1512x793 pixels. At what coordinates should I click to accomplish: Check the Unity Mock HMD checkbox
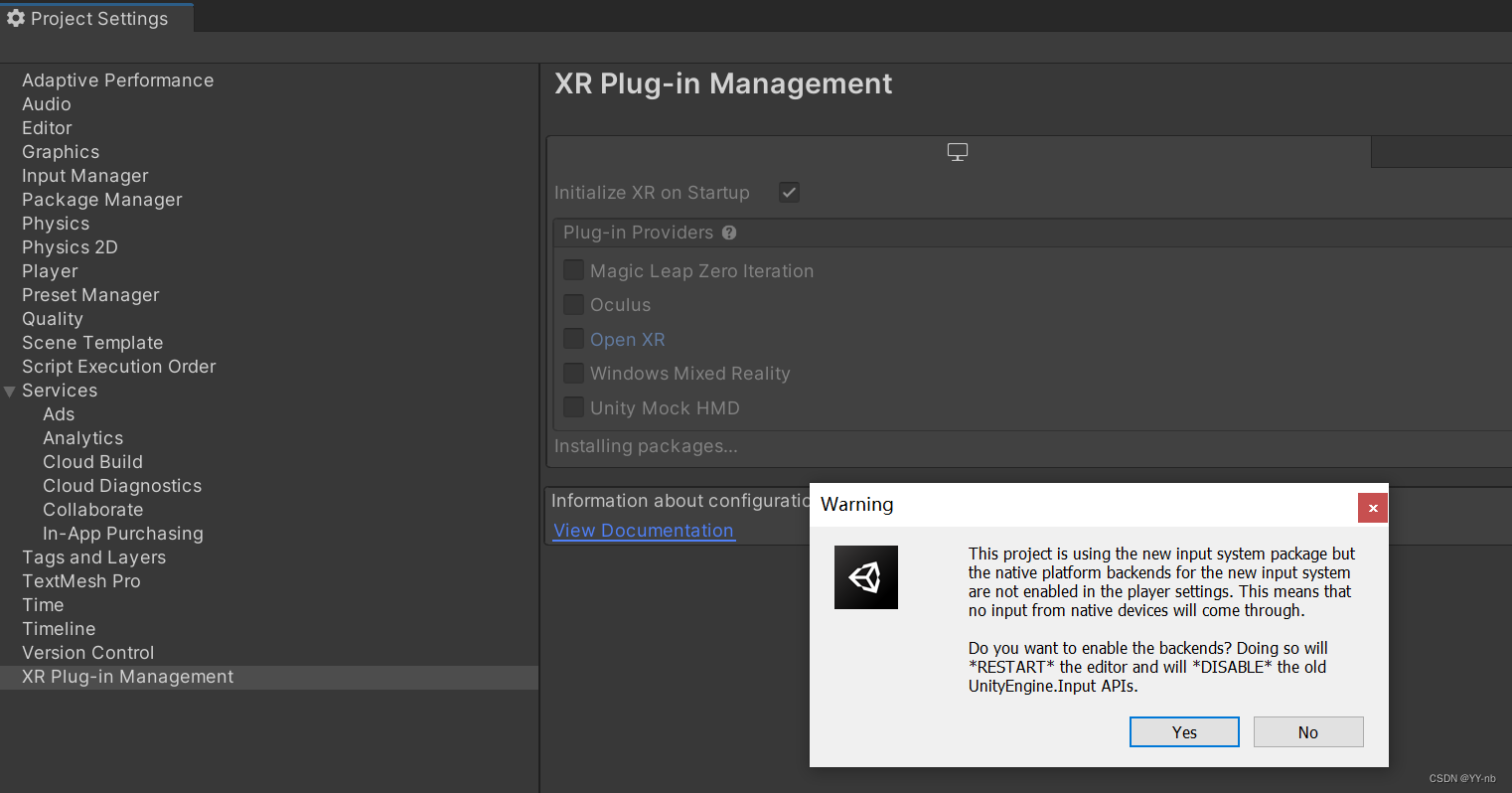pos(573,407)
